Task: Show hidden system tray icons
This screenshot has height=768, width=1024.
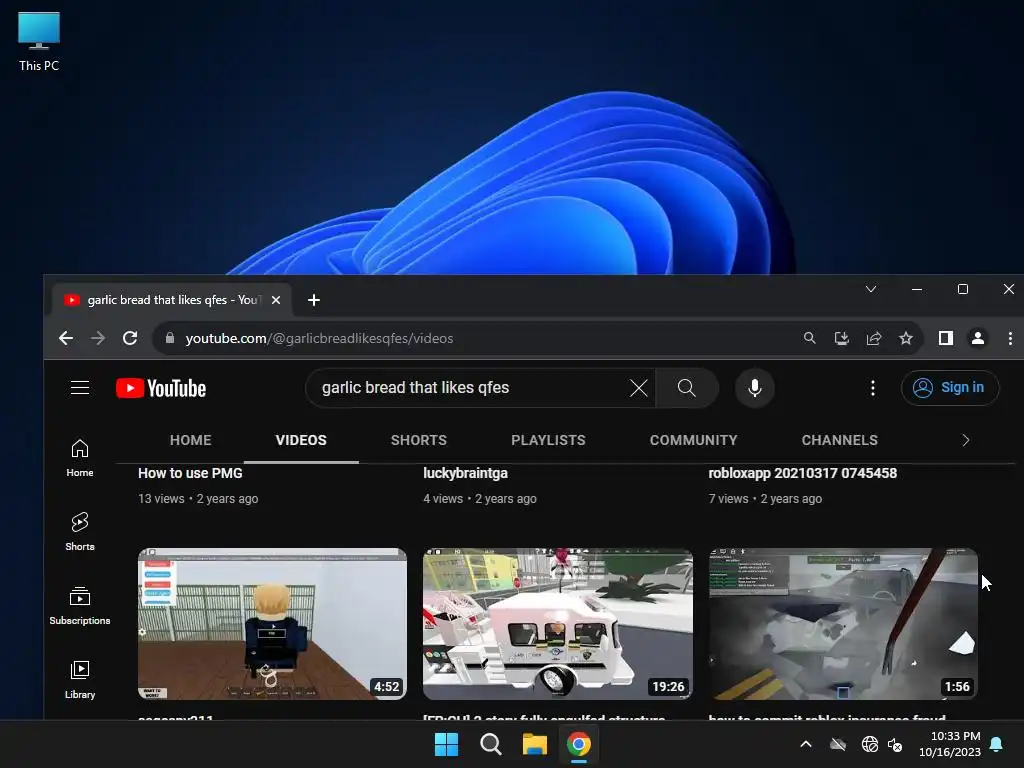Action: tap(806, 744)
